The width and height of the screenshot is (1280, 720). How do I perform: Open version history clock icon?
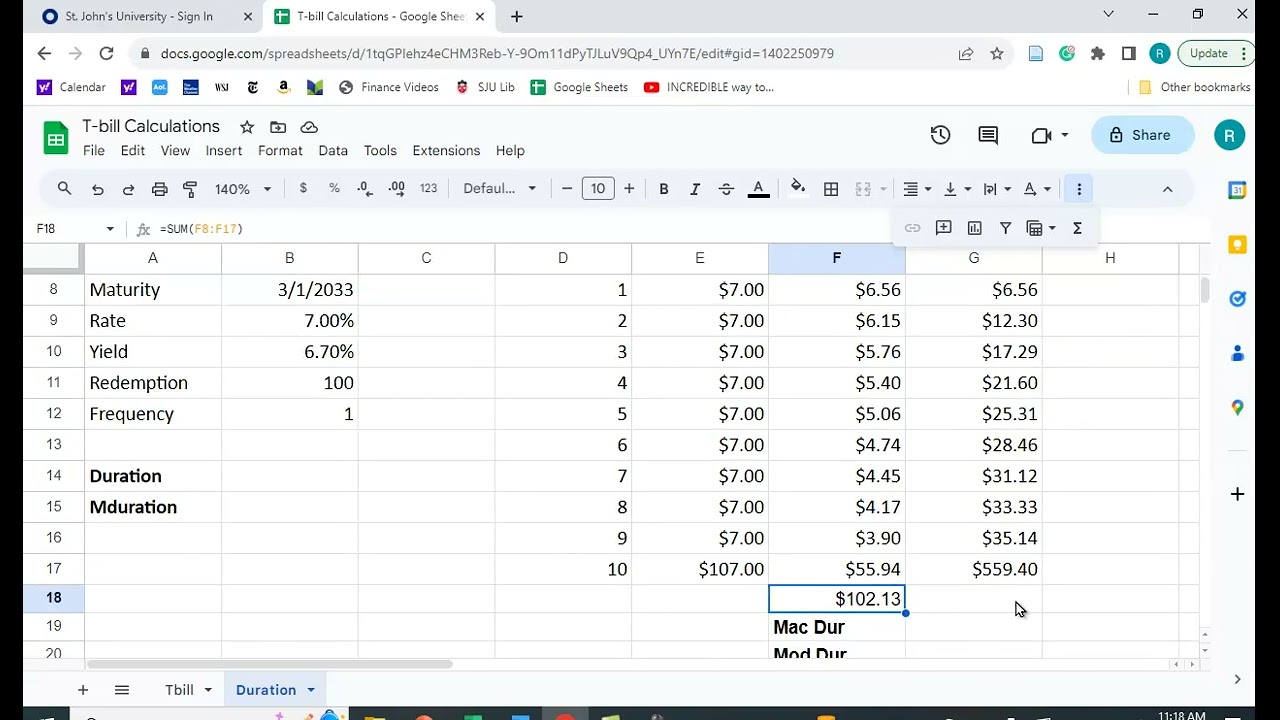point(940,135)
